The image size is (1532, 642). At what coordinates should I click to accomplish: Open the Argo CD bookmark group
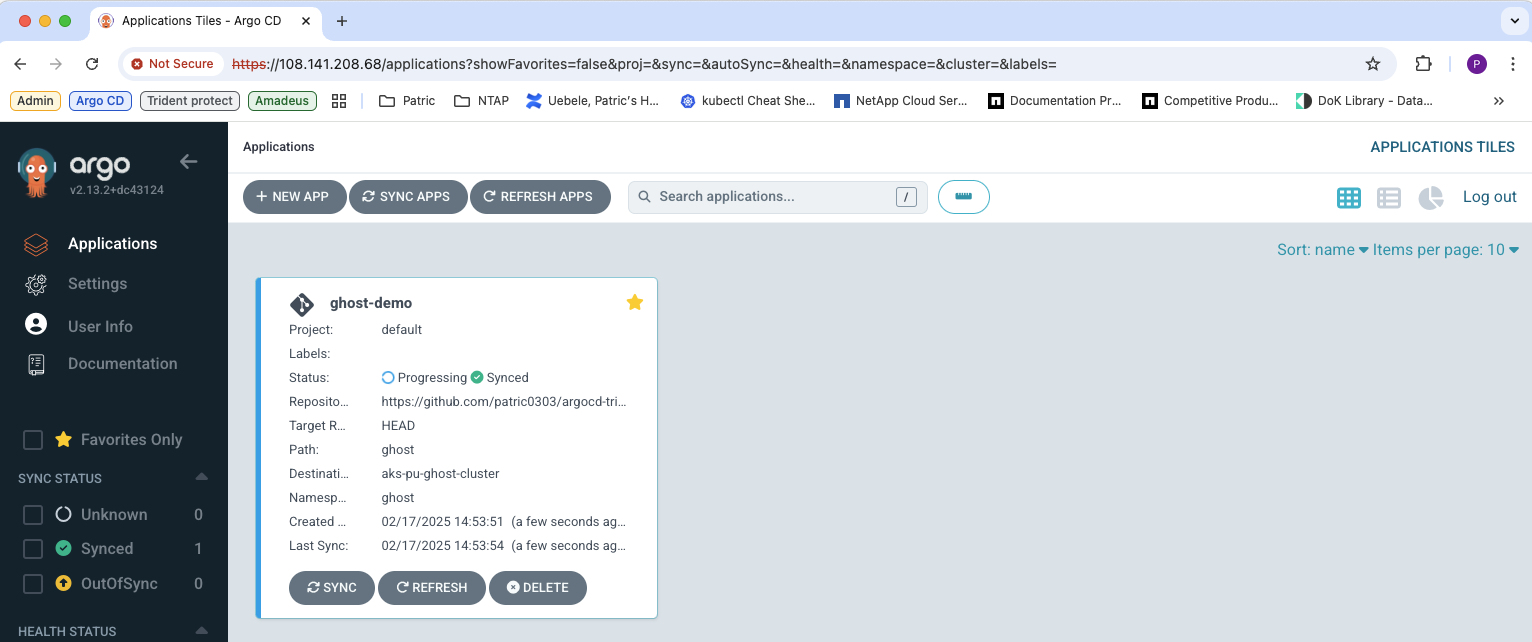100,101
